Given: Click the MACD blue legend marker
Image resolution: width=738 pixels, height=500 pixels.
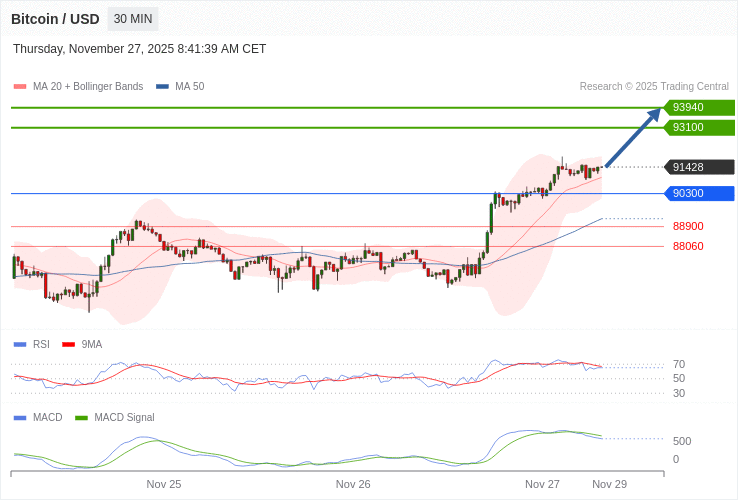Looking at the screenshot, I should pyautogui.click(x=20, y=418).
